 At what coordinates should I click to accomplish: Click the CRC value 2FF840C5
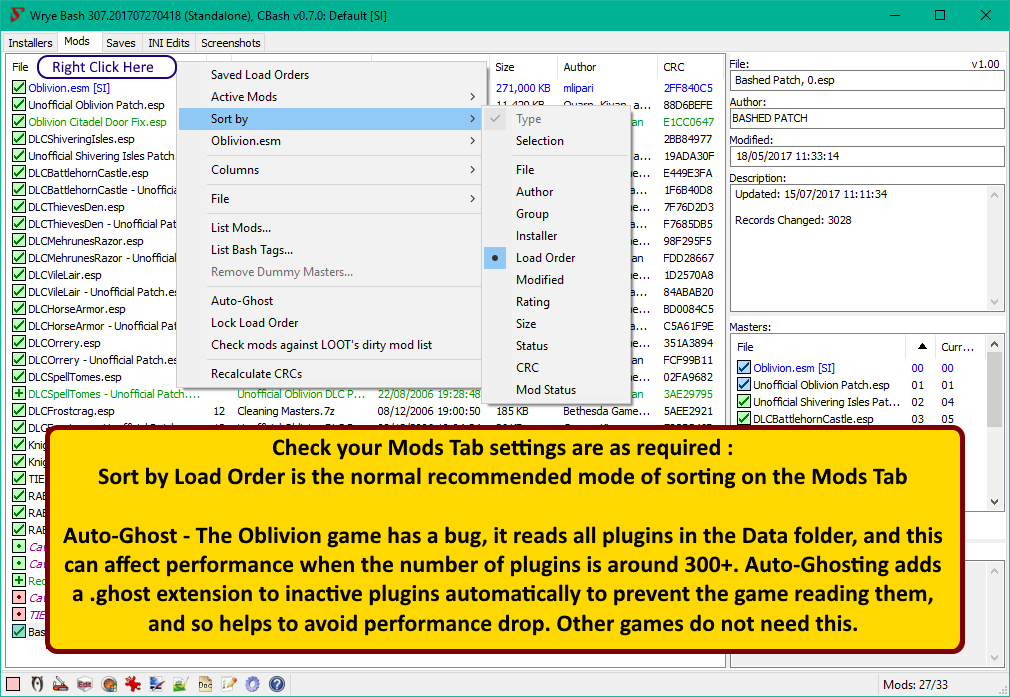(x=688, y=88)
